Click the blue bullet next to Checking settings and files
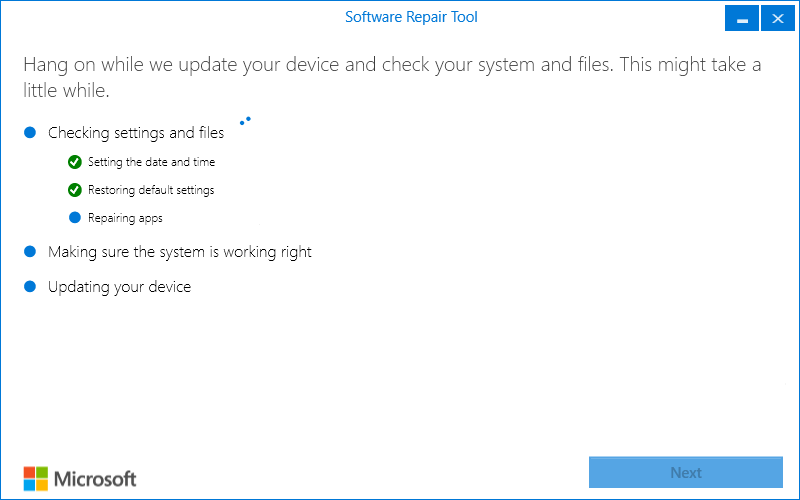 [30, 132]
